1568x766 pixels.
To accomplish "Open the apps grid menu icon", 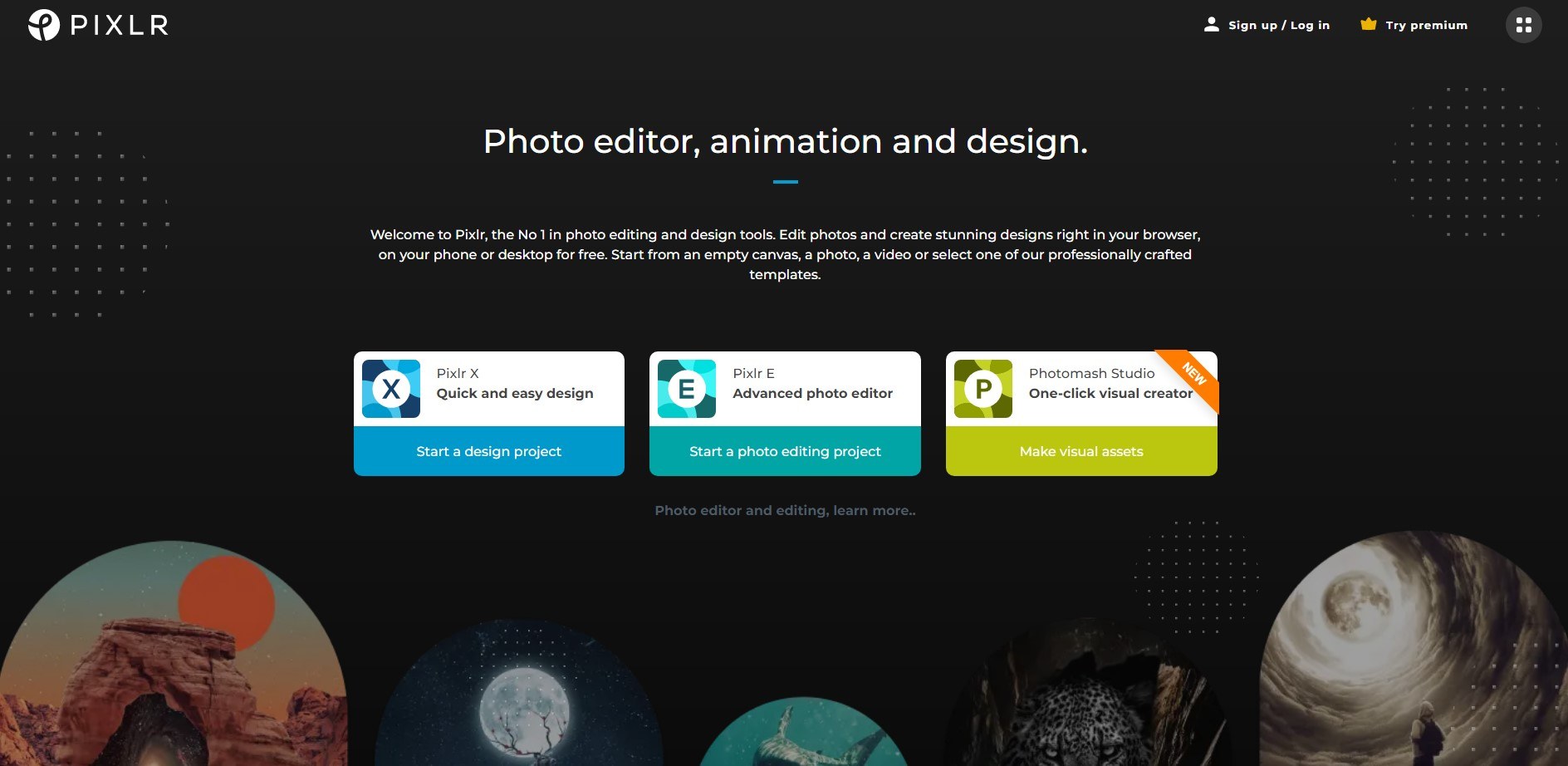I will 1523,25.
